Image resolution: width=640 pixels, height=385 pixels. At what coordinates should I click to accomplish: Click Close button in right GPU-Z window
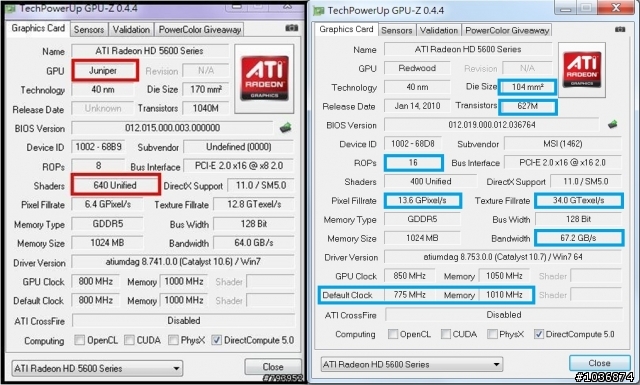pos(599,363)
